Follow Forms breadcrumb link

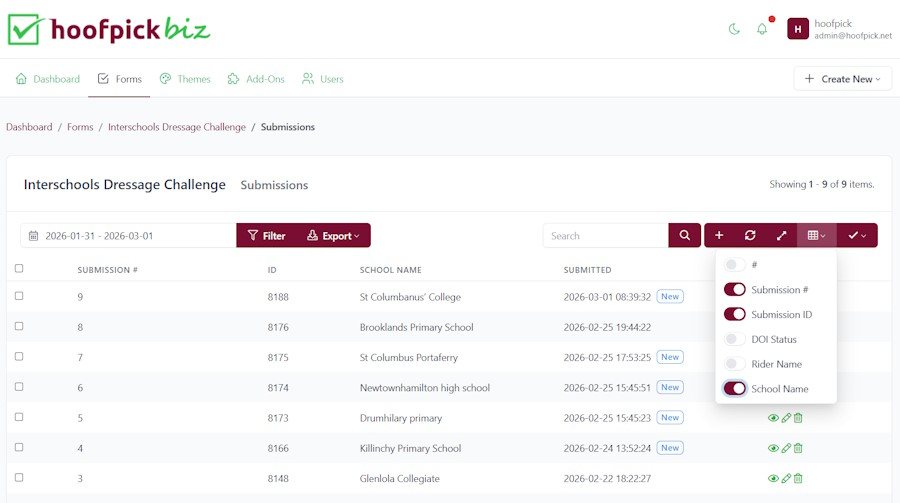(x=80, y=127)
